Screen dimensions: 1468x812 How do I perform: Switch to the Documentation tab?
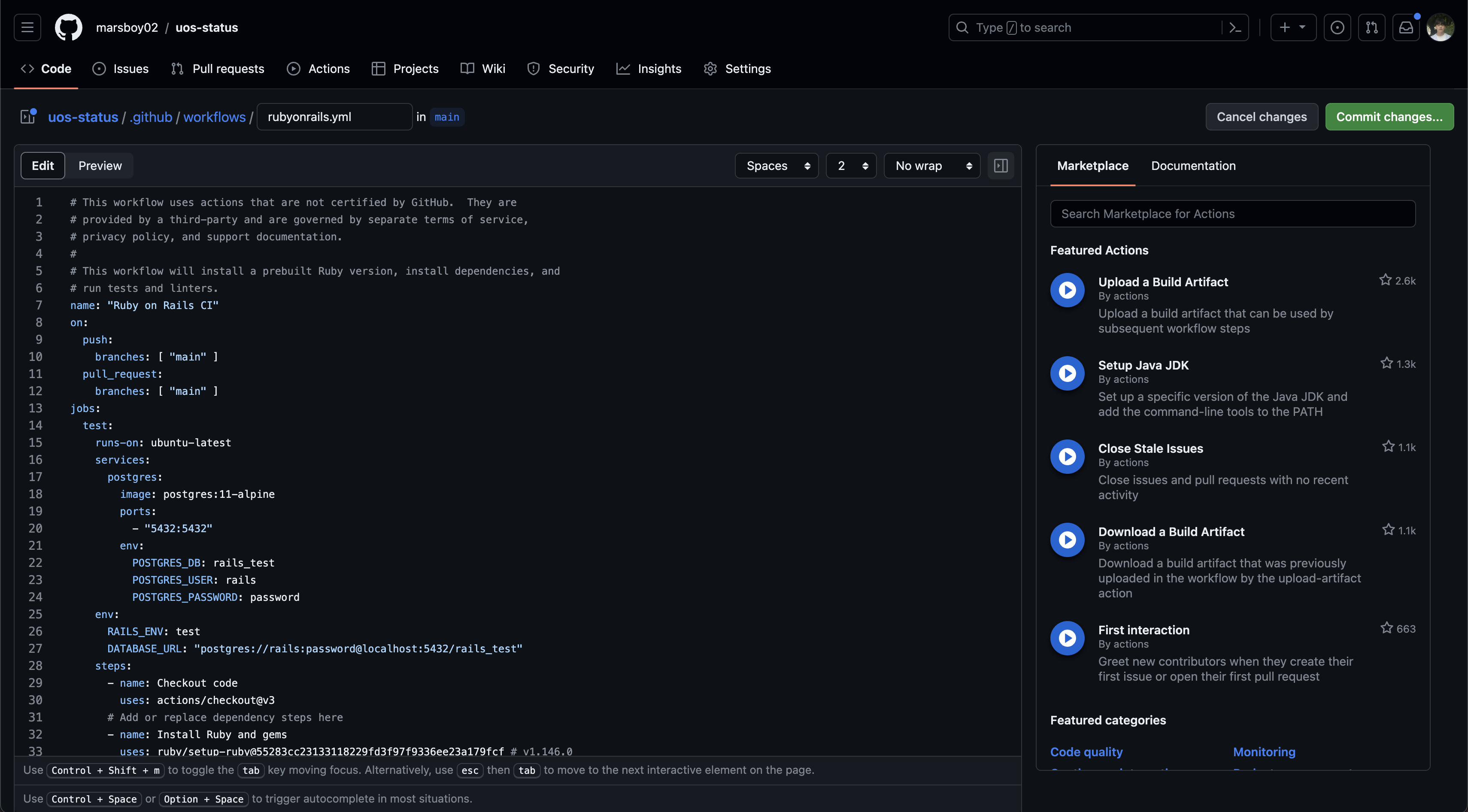(1193, 166)
